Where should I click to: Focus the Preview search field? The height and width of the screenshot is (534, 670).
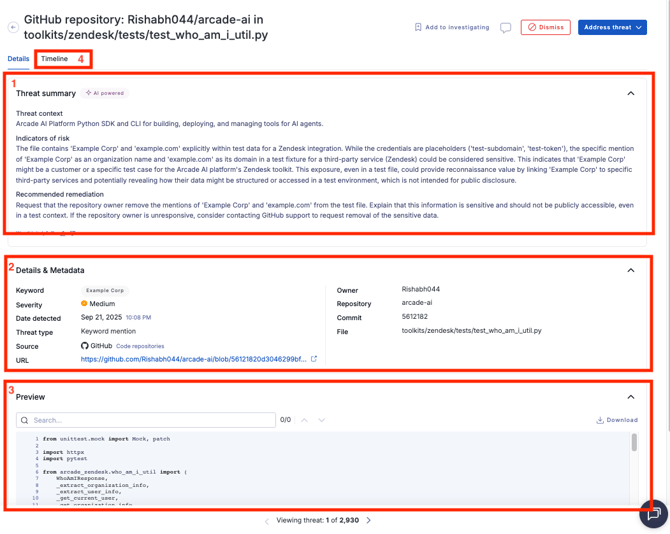[x=146, y=420]
